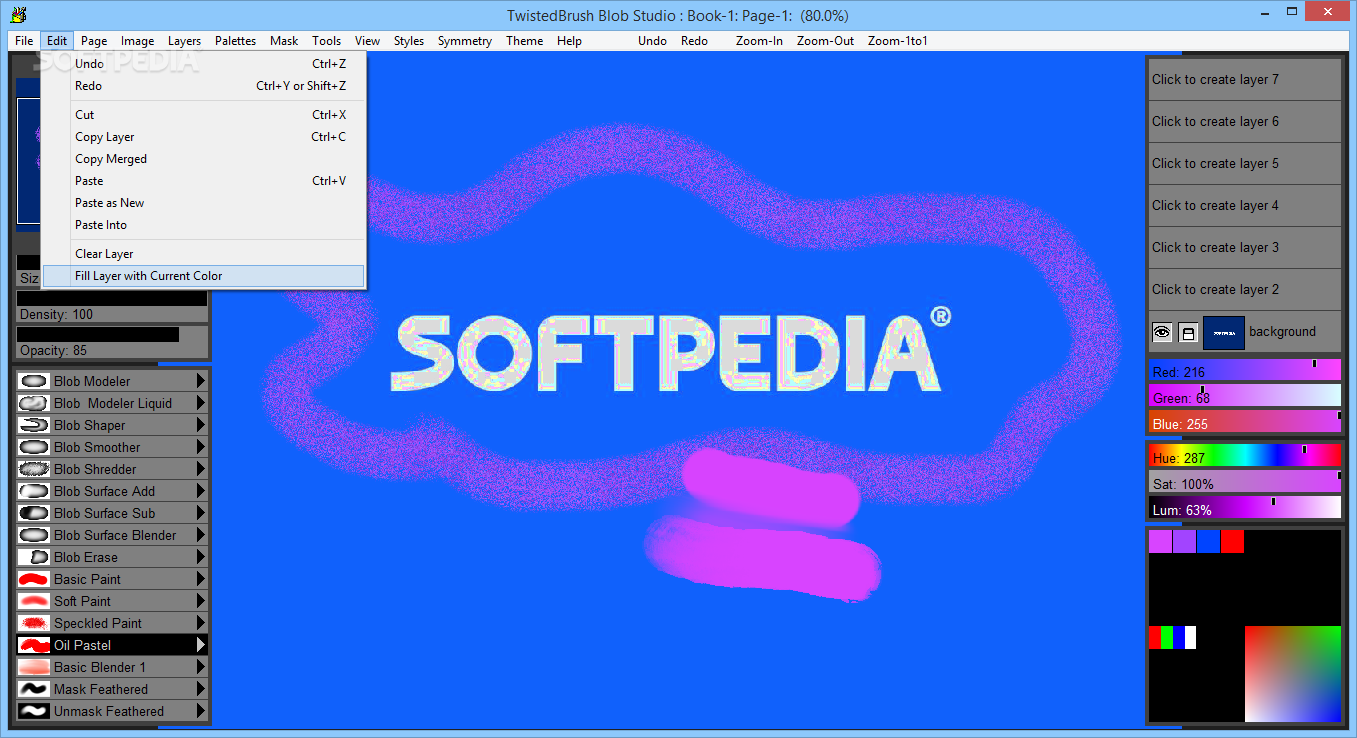Image resolution: width=1357 pixels, height=738 pixels.
Task: Select the Blob Erase brush icon
Action: point(34,557)
